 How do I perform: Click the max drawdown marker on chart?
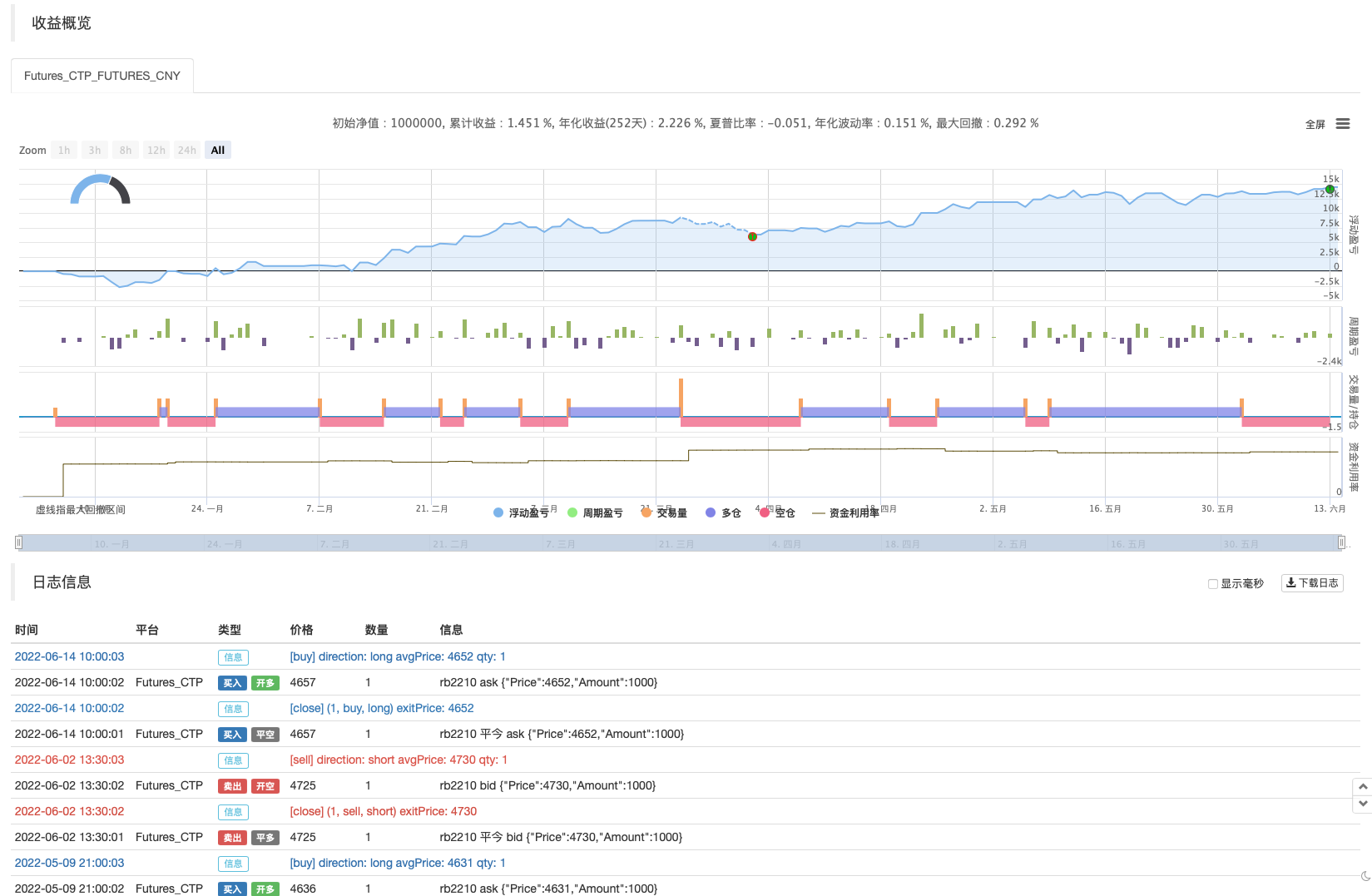pos(752,237)
